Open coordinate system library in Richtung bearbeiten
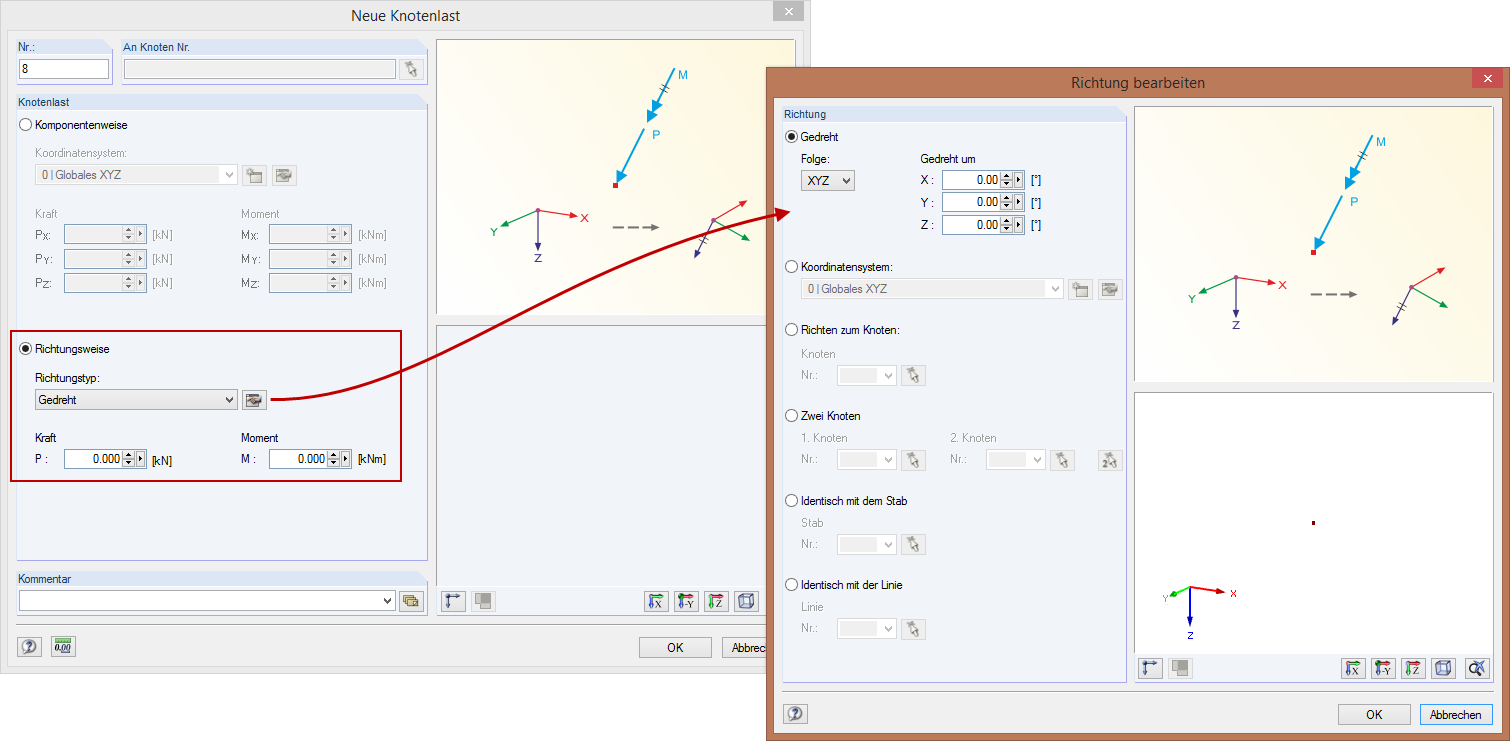The height and width of the screenshot is (741, 1510). coord(1110,289)
